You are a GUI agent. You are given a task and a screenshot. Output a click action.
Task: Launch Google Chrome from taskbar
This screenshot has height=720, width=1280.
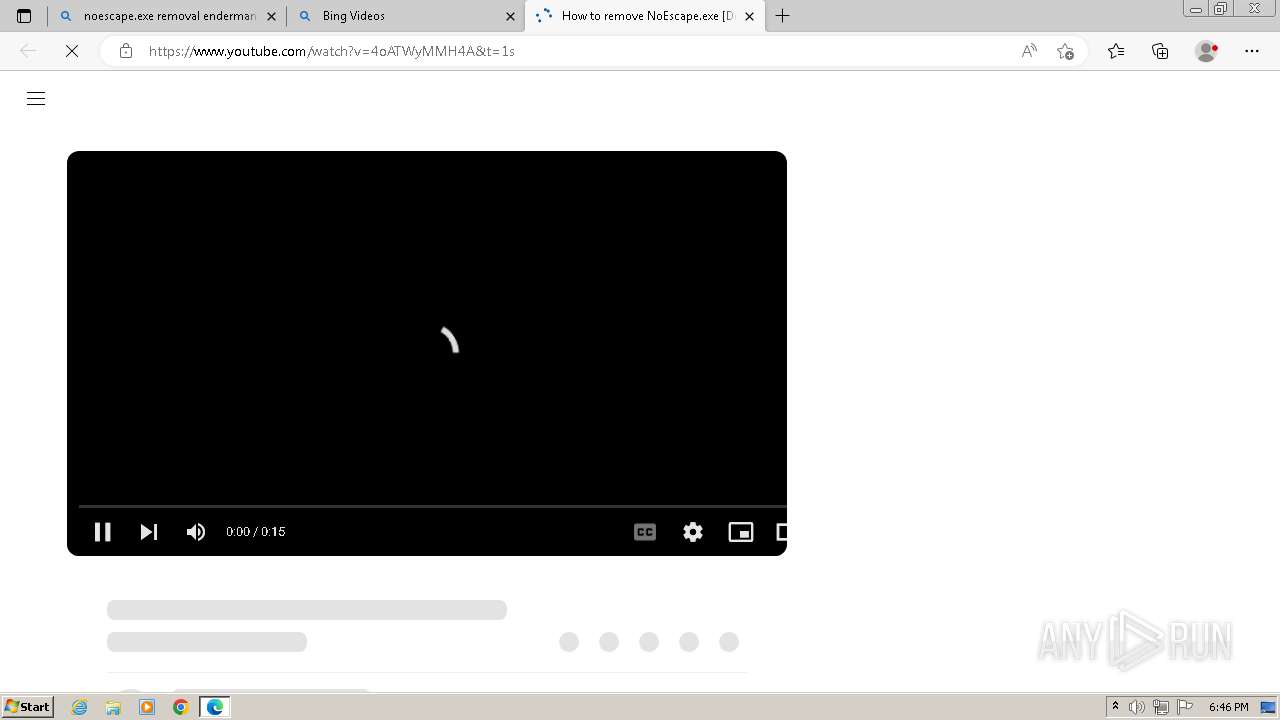(x=180, y=707)
